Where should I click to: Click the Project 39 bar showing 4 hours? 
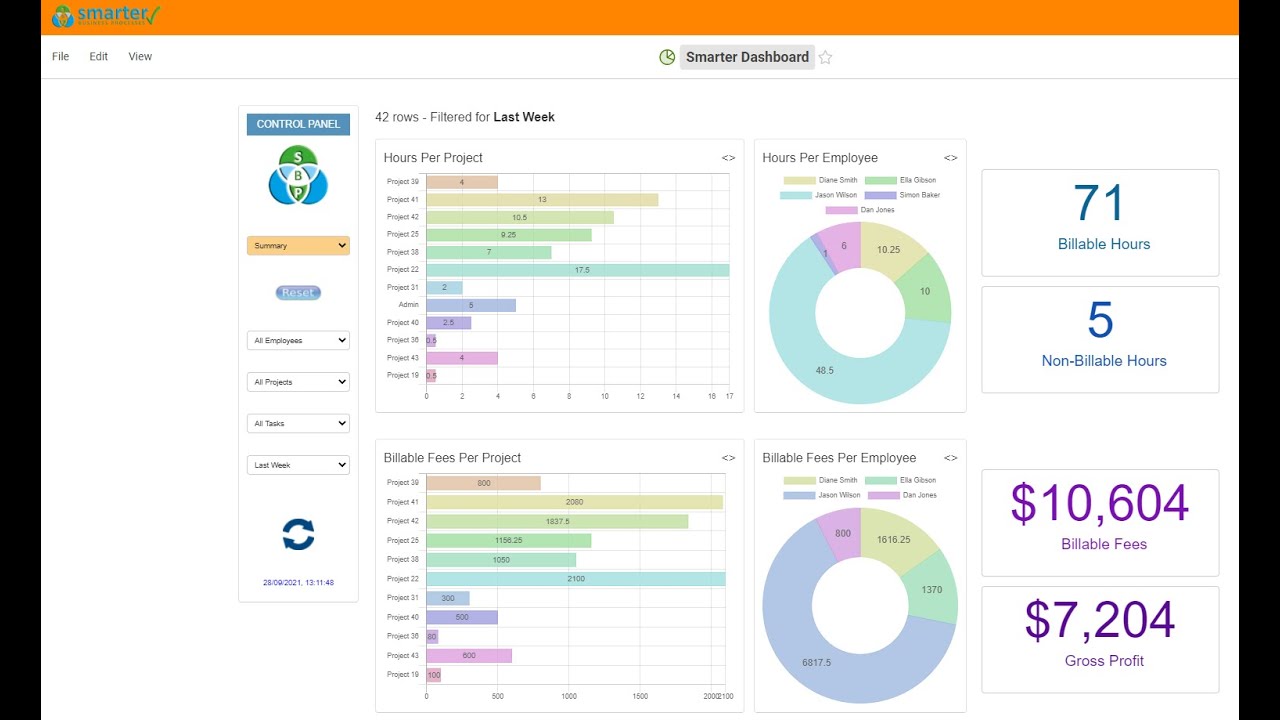(462, 182)
